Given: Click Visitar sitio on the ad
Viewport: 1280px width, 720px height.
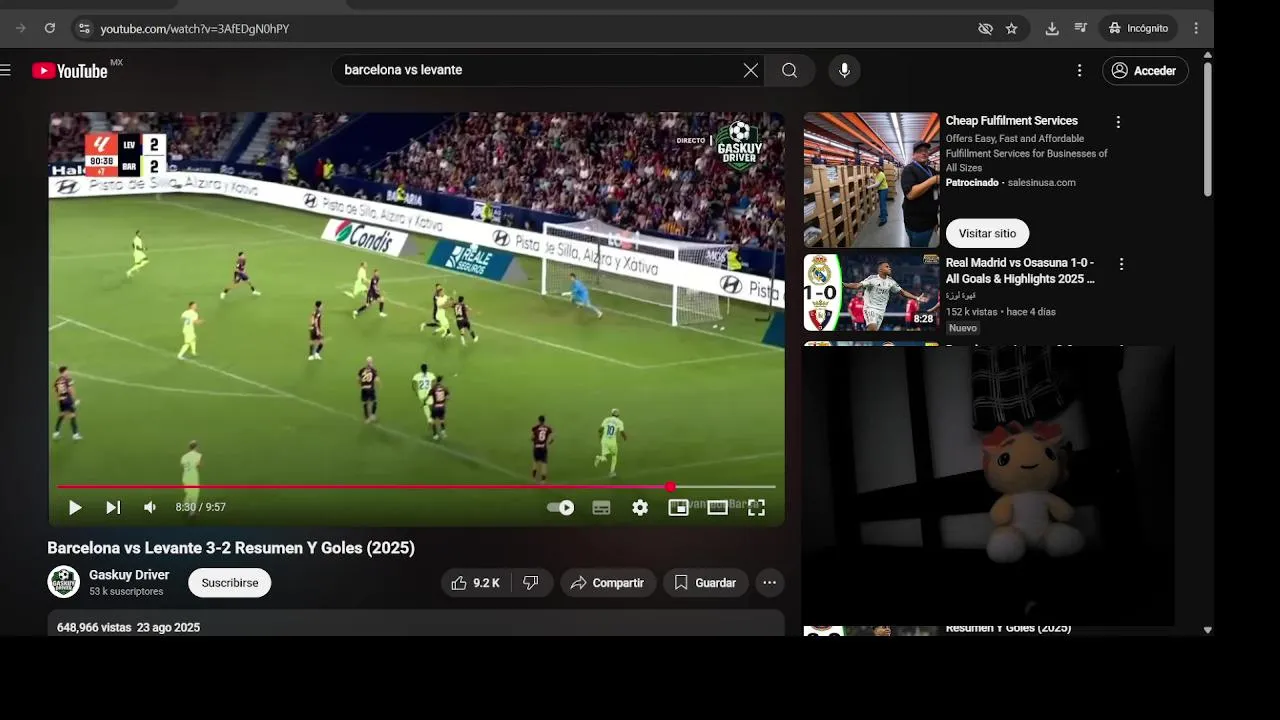Looking at the screenshot, I should pos(987,233).
